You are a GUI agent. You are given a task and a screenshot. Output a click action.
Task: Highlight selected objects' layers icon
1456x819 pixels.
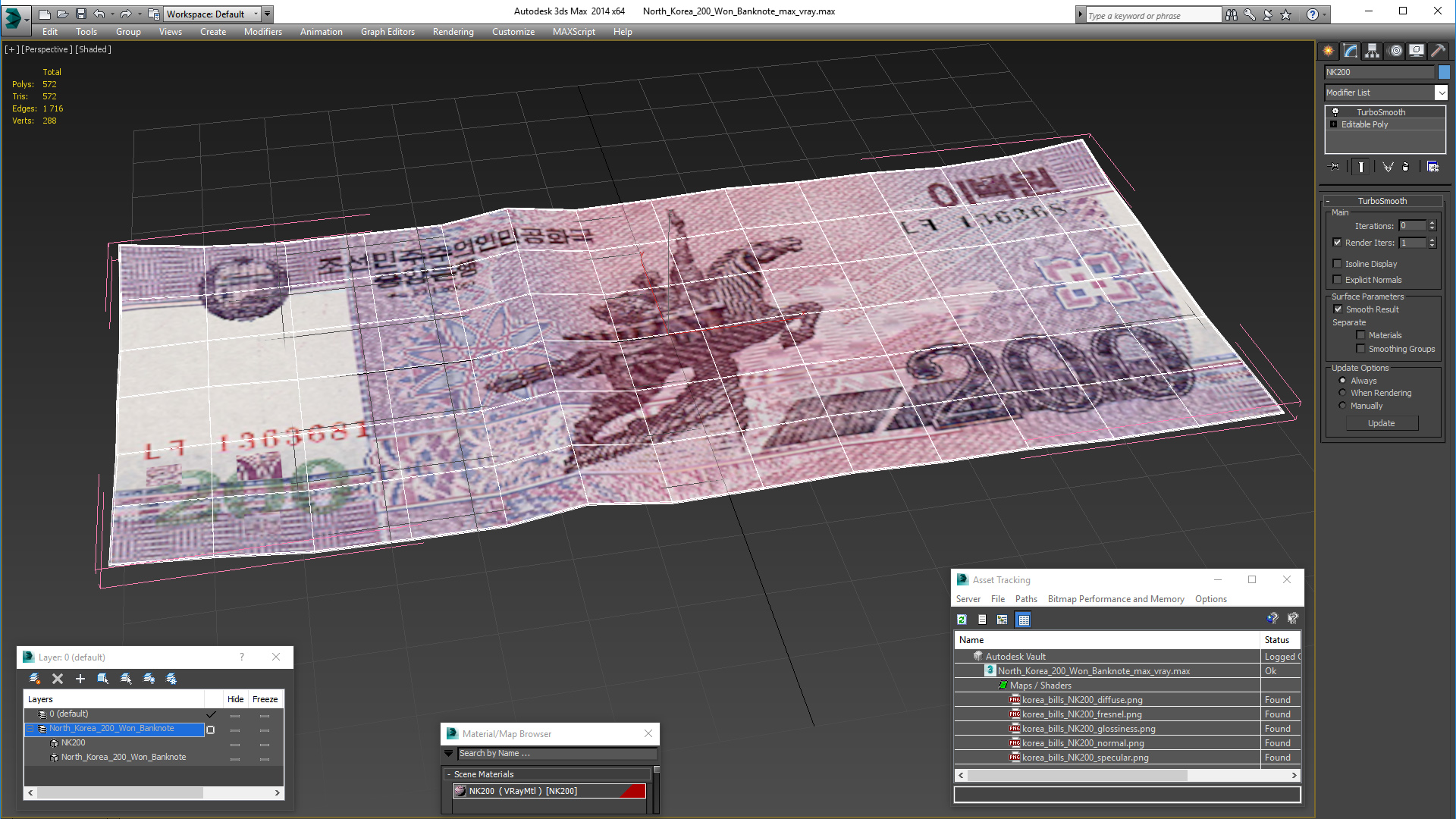[x=126, y=679]
